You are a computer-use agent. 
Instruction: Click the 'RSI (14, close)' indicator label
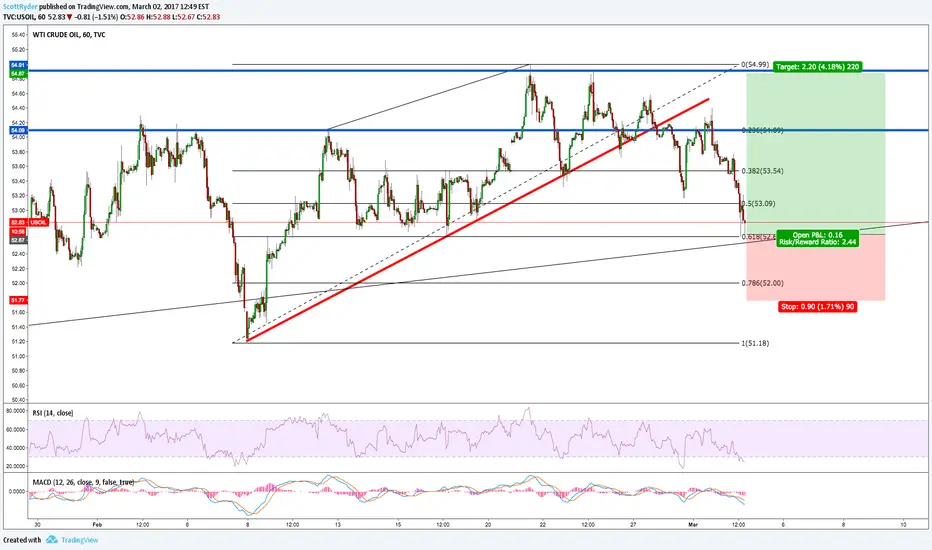tap(53, 413)
